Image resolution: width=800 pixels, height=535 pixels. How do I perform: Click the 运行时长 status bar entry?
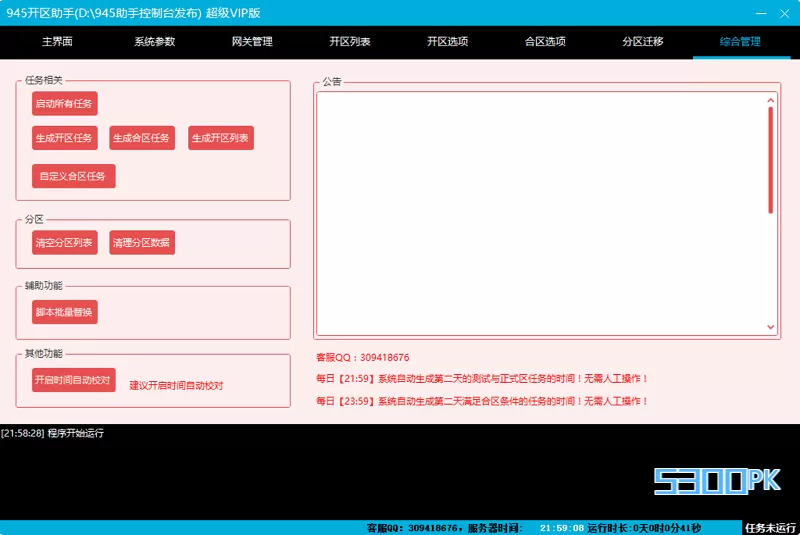pyautogui.click(x=644, y=528)
